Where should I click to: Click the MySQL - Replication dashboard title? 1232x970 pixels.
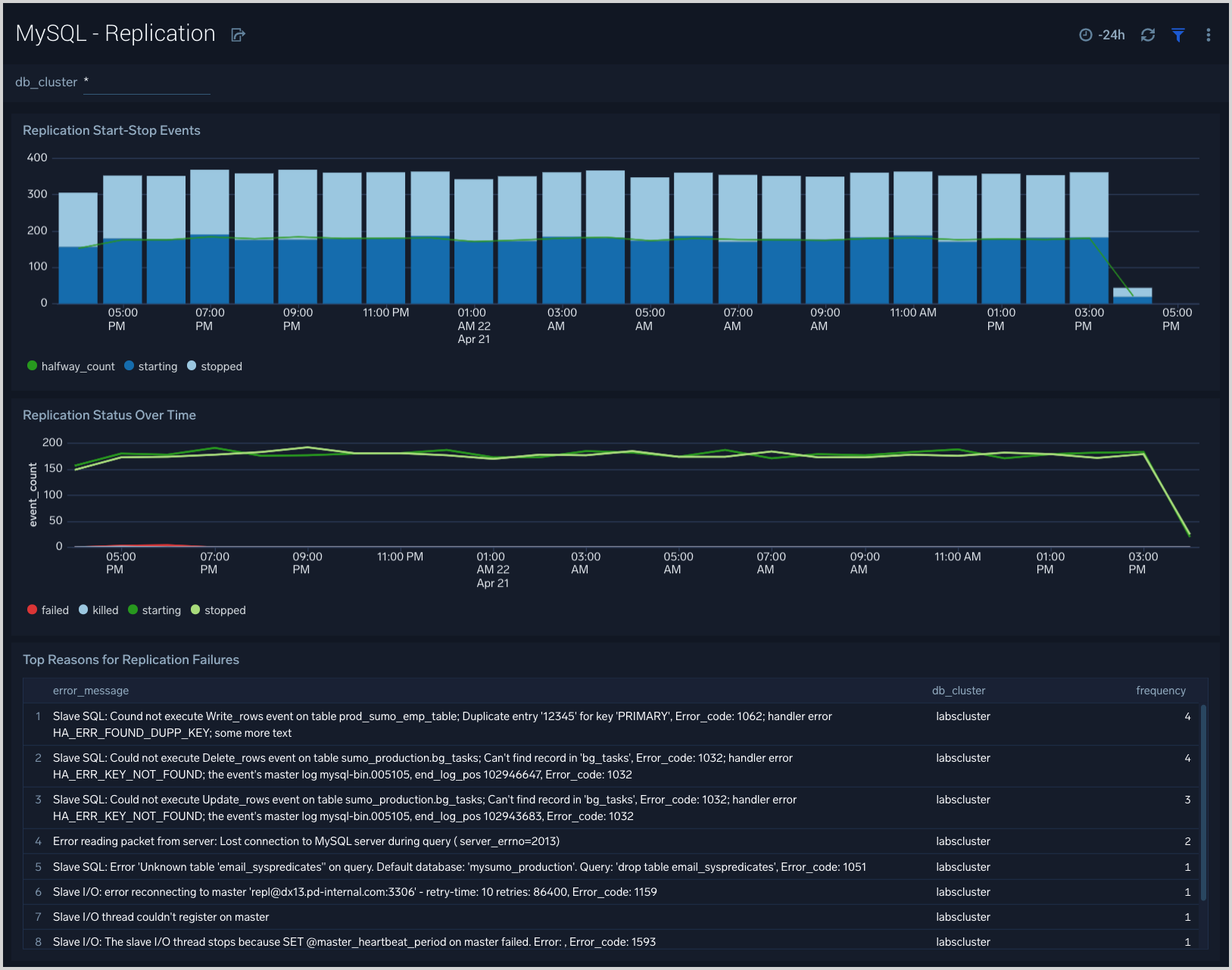pos(115,33)
